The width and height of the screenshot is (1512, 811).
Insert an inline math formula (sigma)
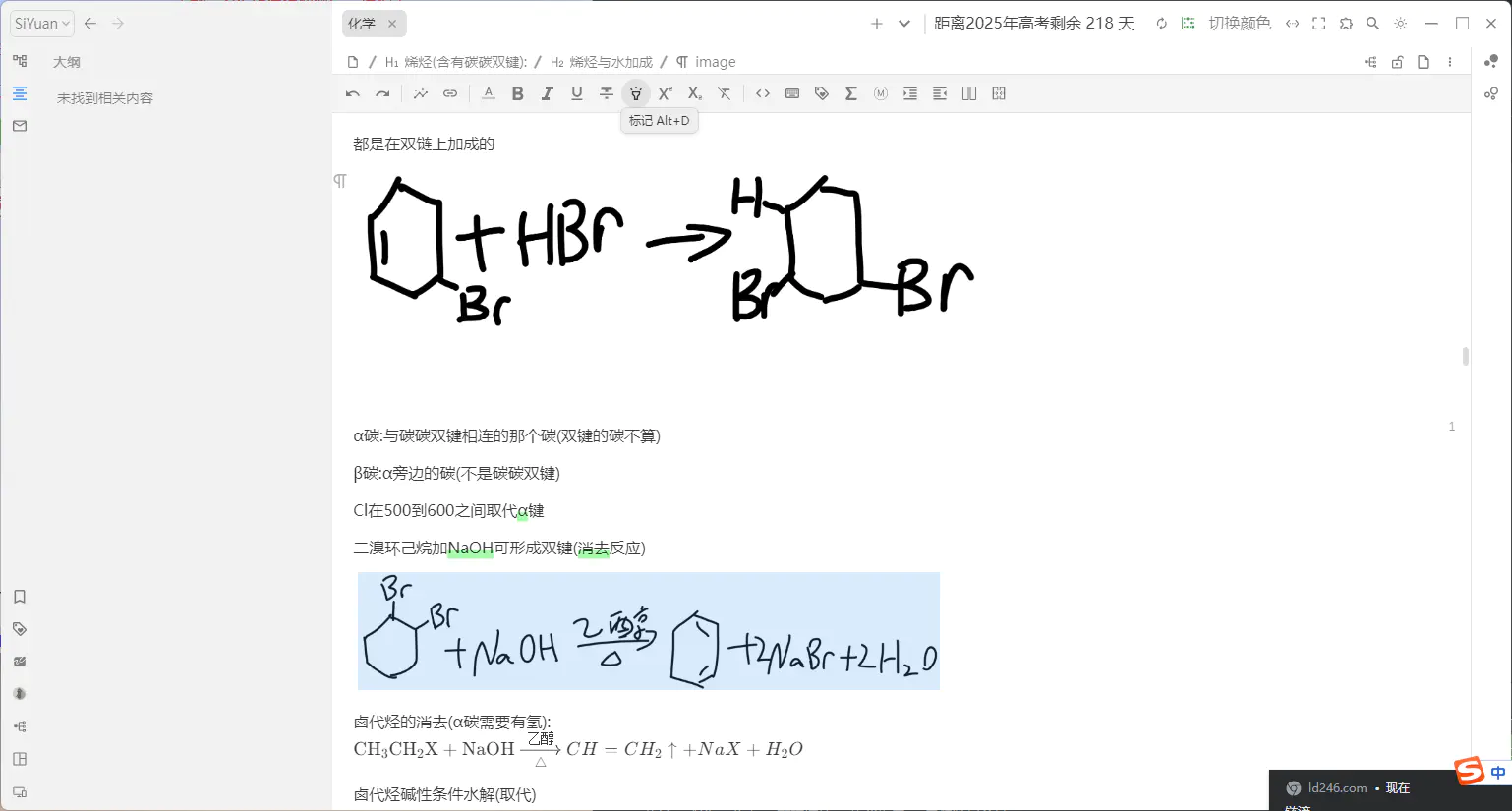point(851,93)
